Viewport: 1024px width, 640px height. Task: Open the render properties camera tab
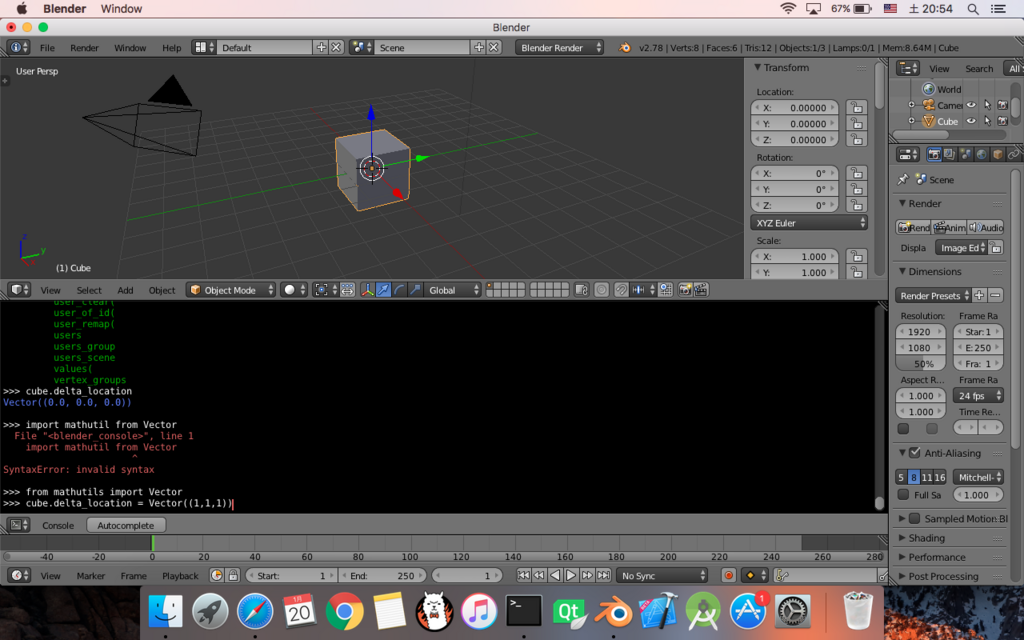pos(934,155)
